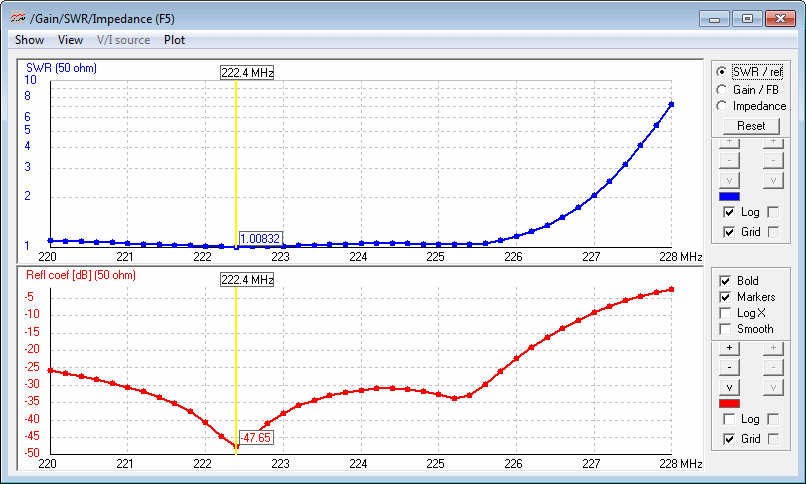Click the enabled minus button beside the Refl coef plot
The width and height of the screenshot is (806, 484).
pos(729,367)
